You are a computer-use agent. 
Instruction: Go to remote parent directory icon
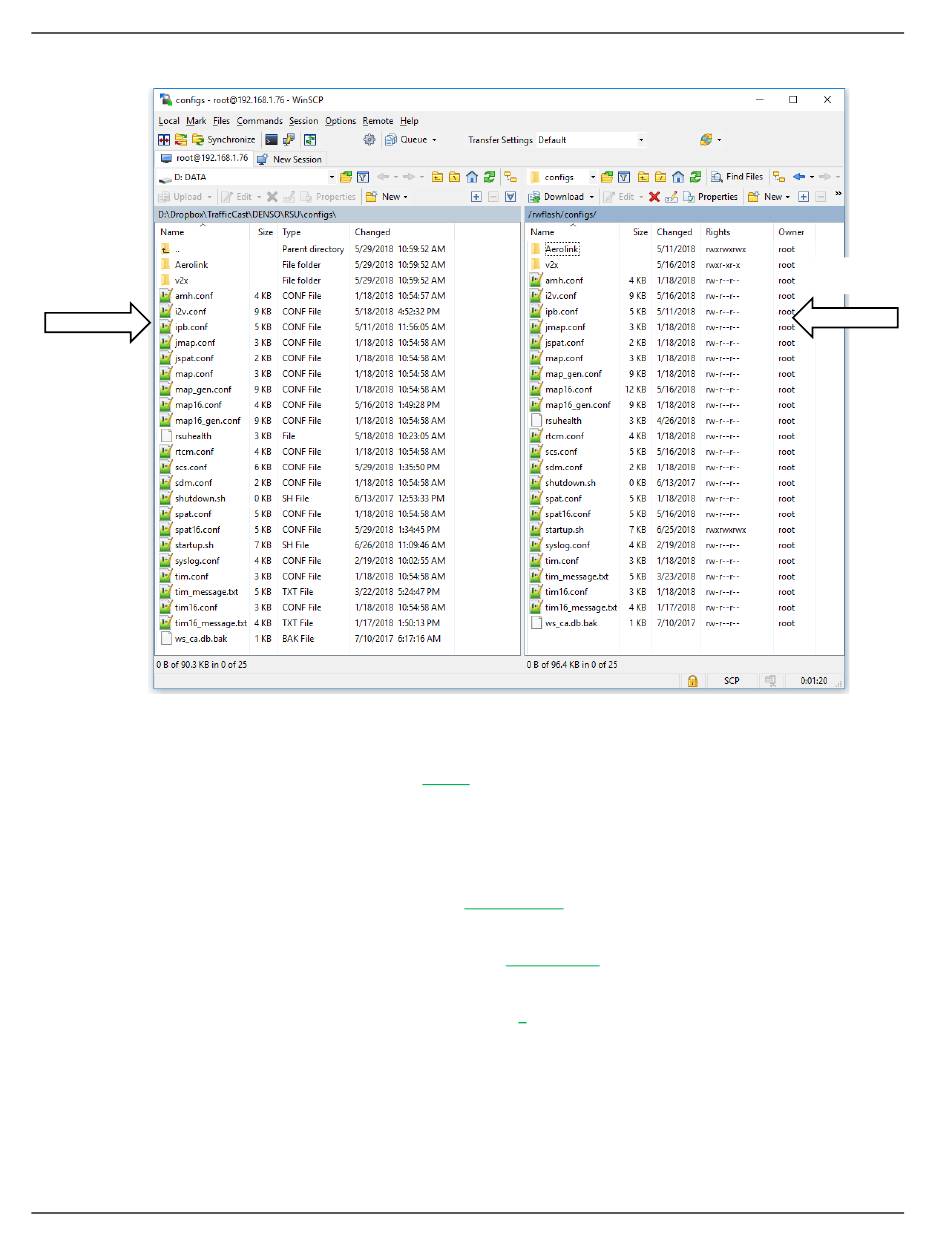[x=644, y=177]
